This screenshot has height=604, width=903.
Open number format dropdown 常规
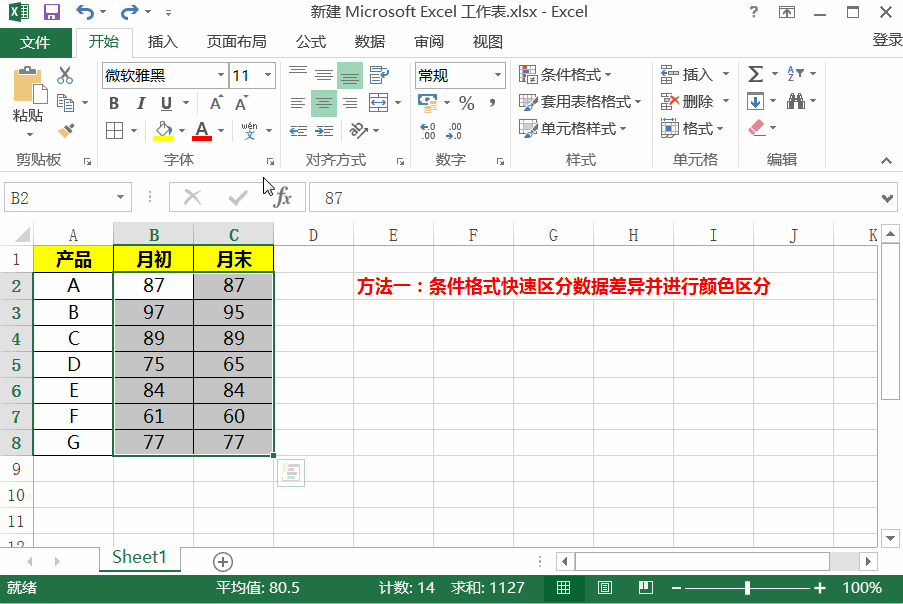(498, 75)
